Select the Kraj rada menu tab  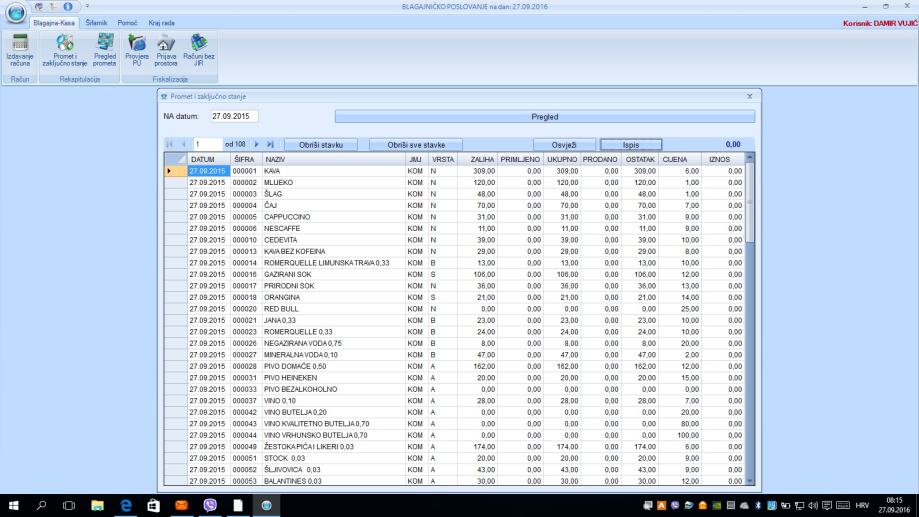(x=161, y=23)
